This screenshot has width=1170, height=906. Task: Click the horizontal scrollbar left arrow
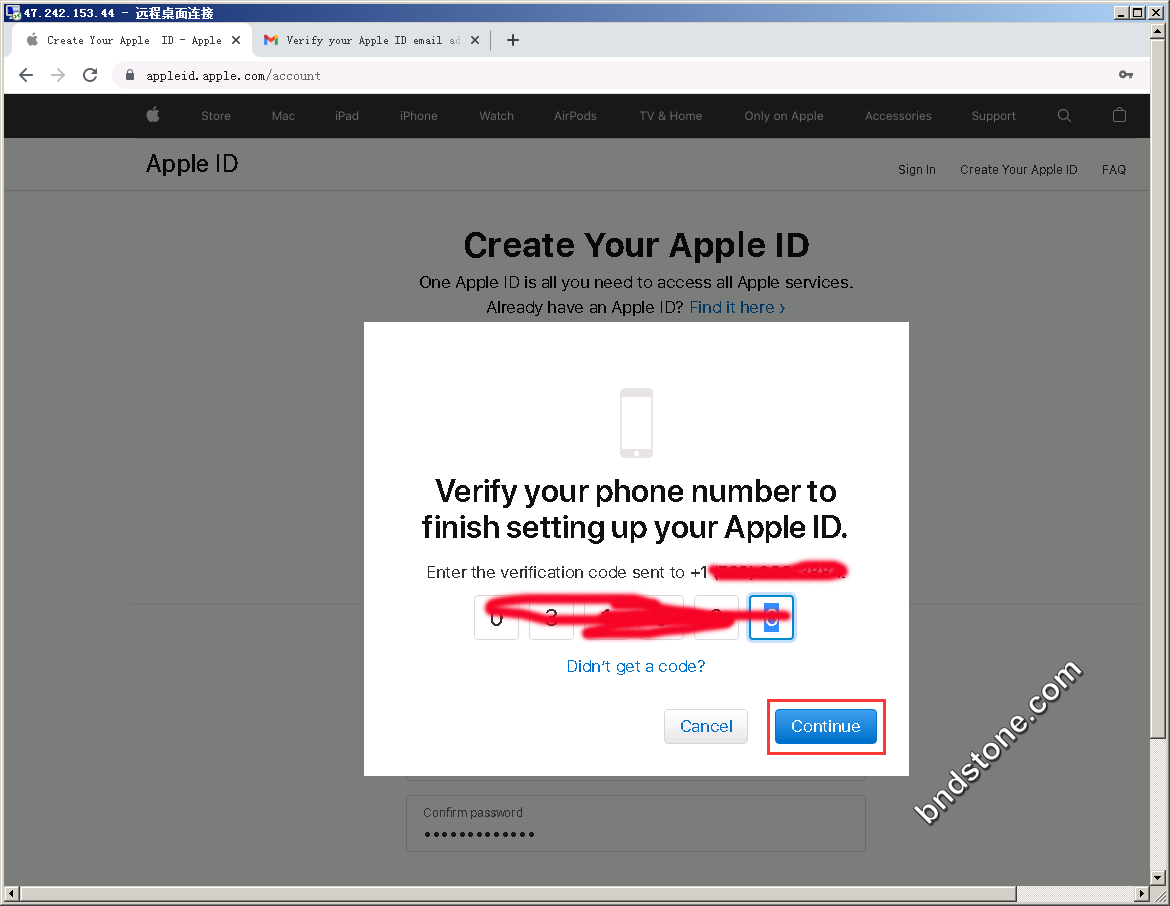pos(11,893)
